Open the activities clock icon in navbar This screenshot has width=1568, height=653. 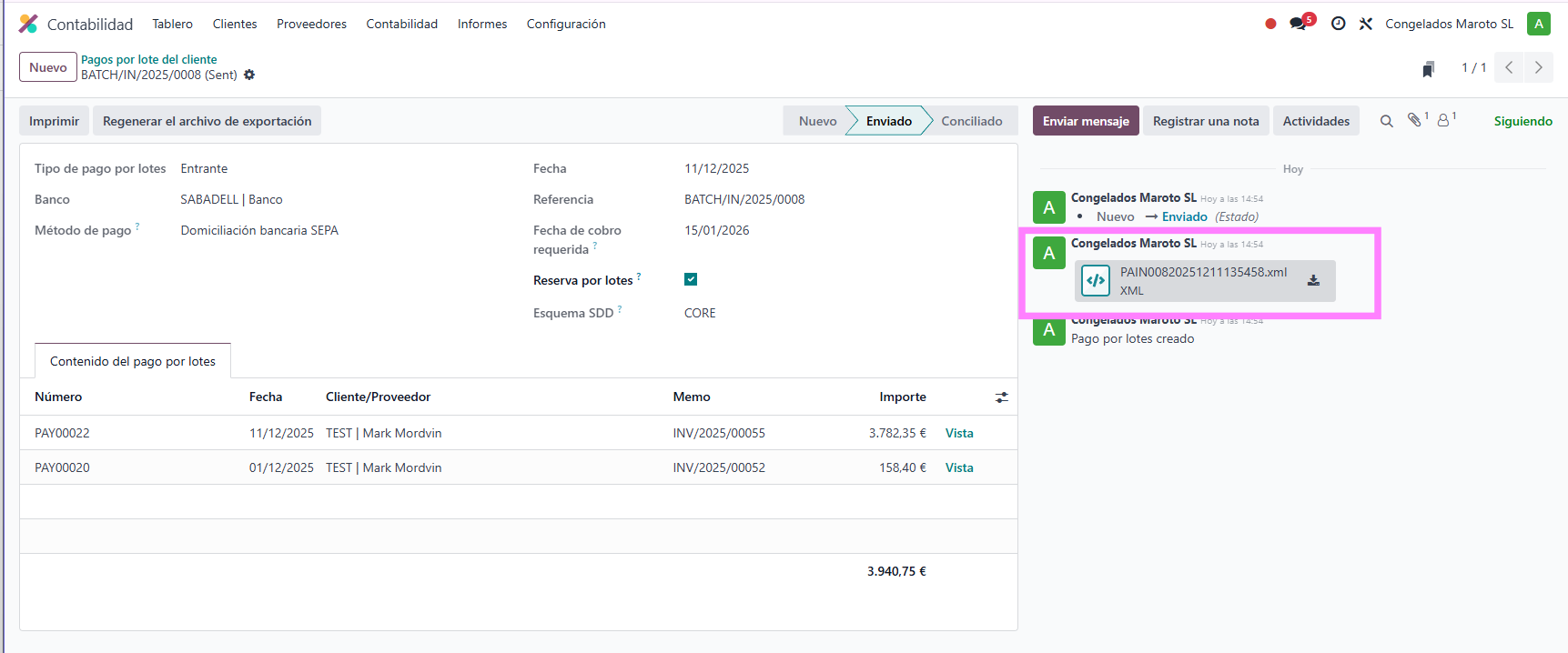[1338, 24]
